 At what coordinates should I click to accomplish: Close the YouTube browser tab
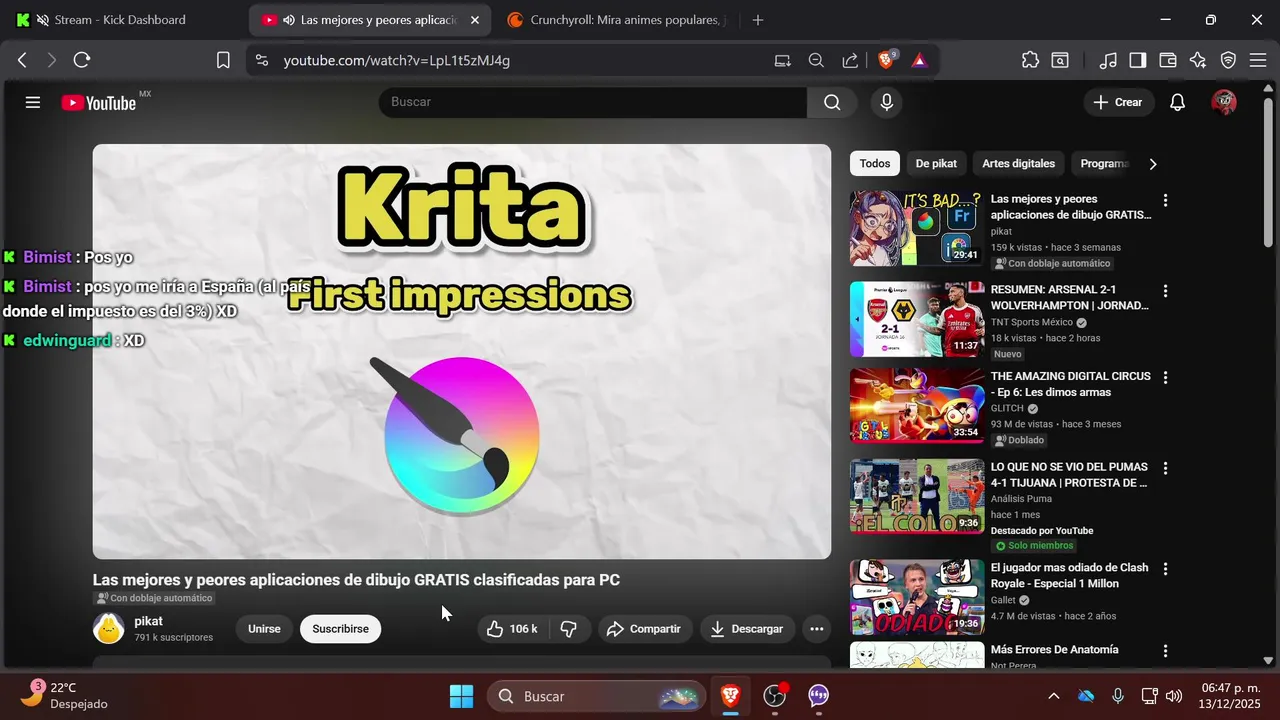474,20
